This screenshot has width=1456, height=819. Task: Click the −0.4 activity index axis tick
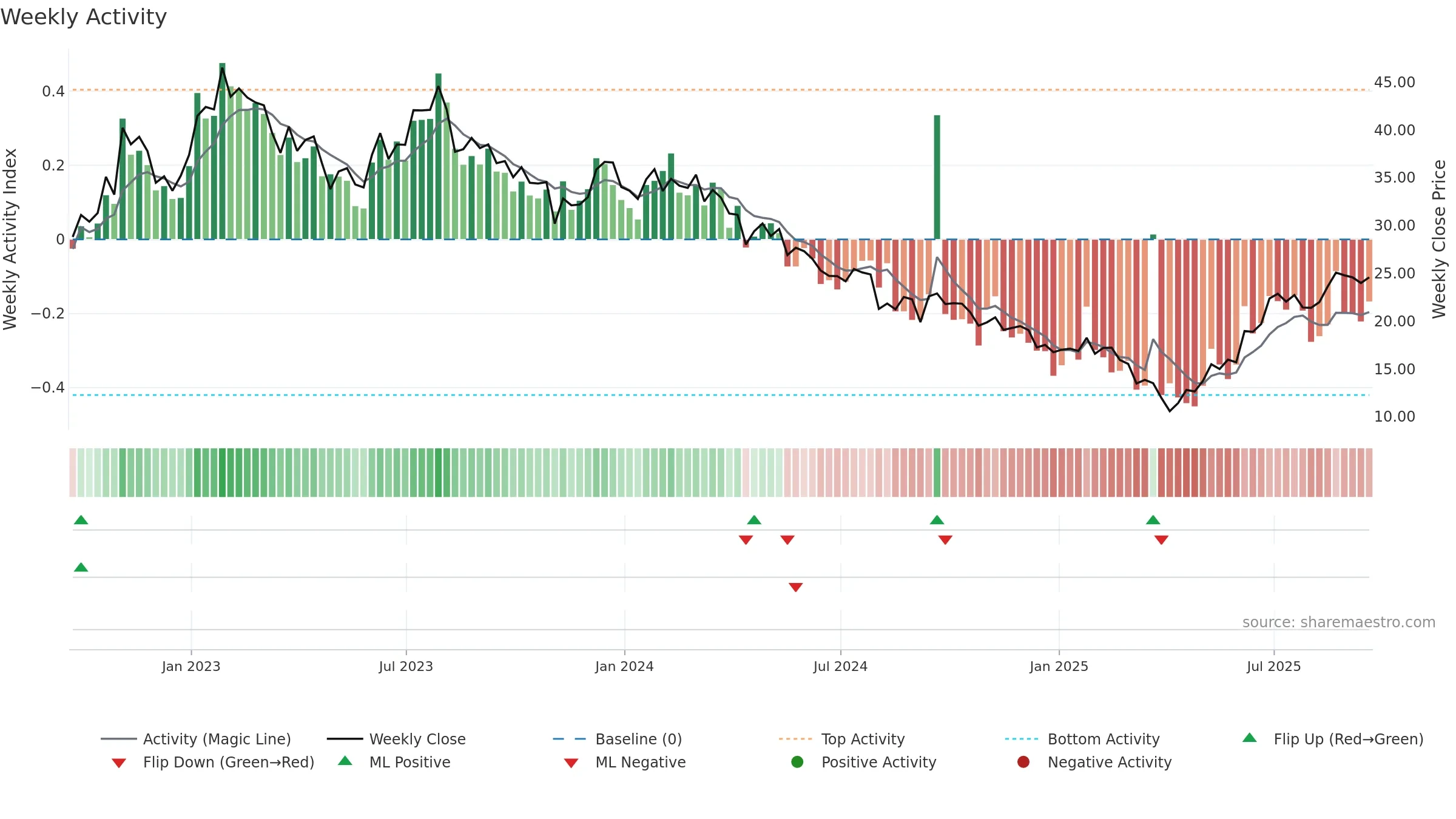tap(47, 387)
